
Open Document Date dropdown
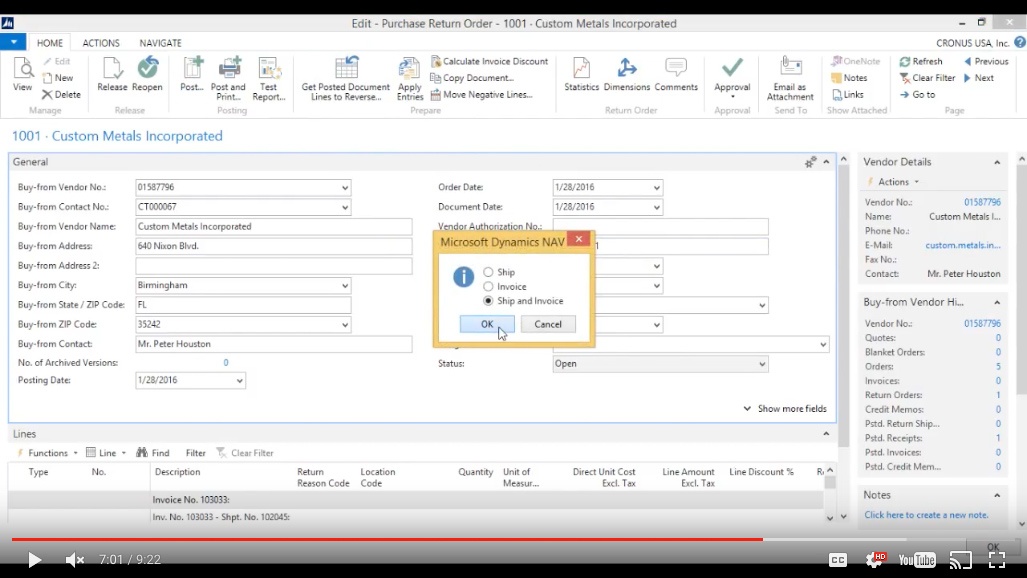(656, 207)
